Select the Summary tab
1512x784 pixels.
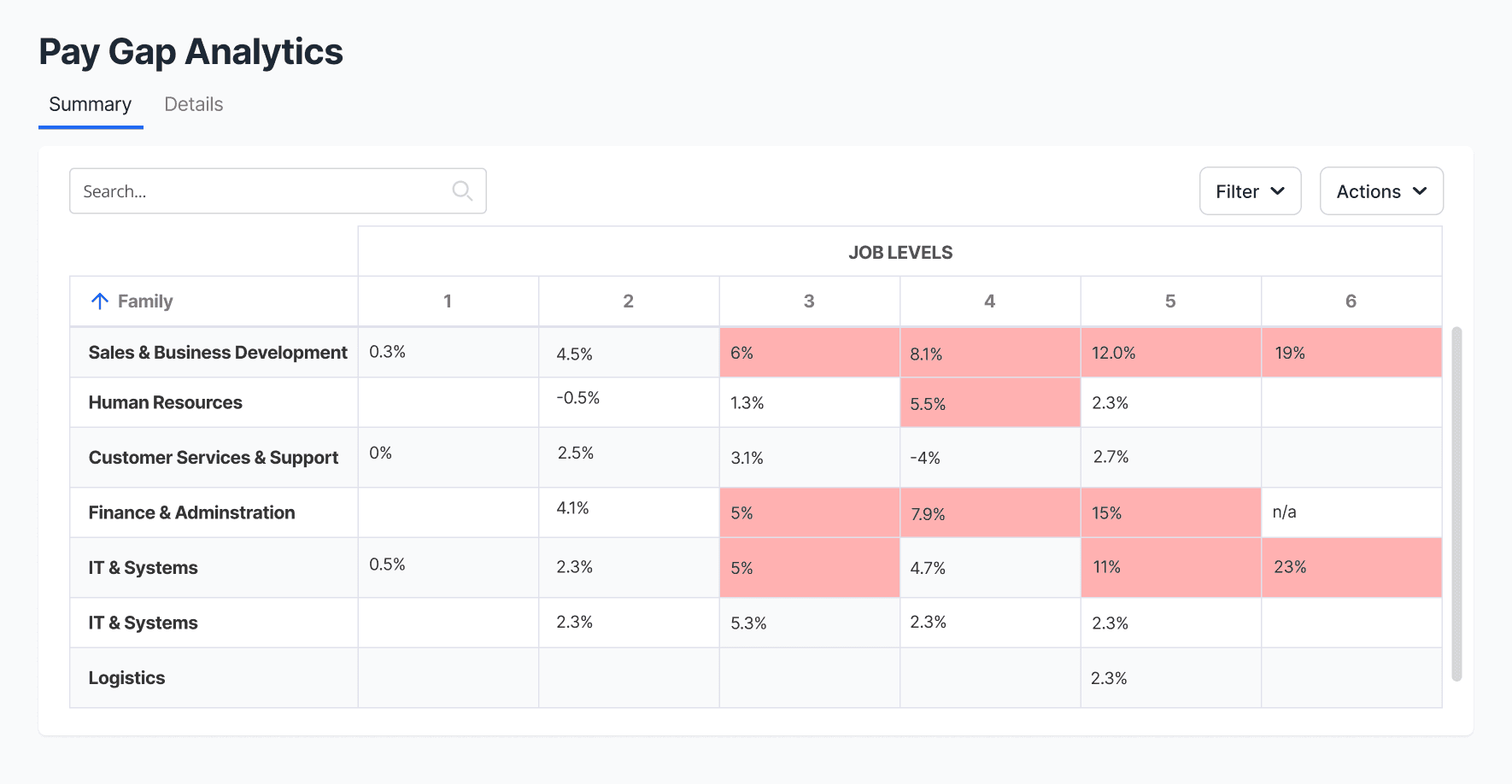91,104
